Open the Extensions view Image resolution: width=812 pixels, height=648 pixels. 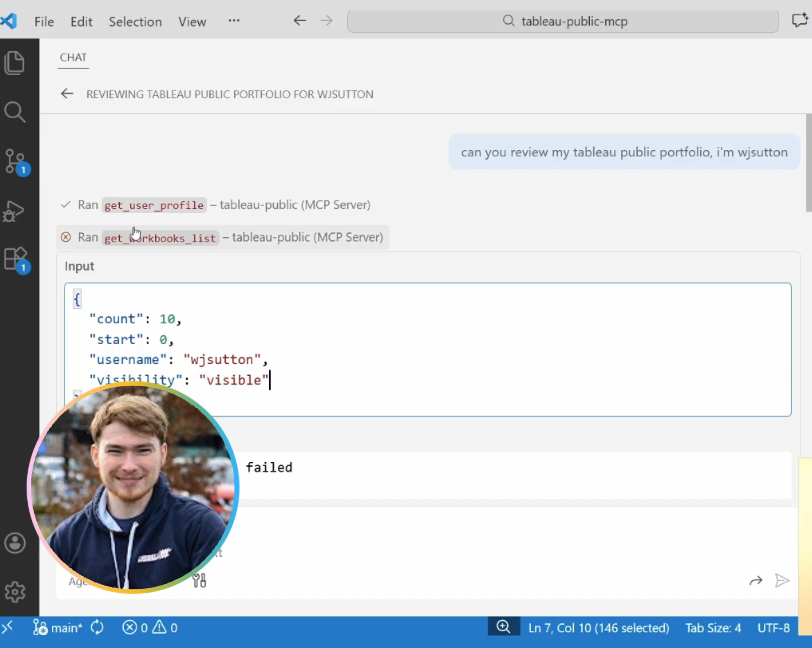click(16, 259)
